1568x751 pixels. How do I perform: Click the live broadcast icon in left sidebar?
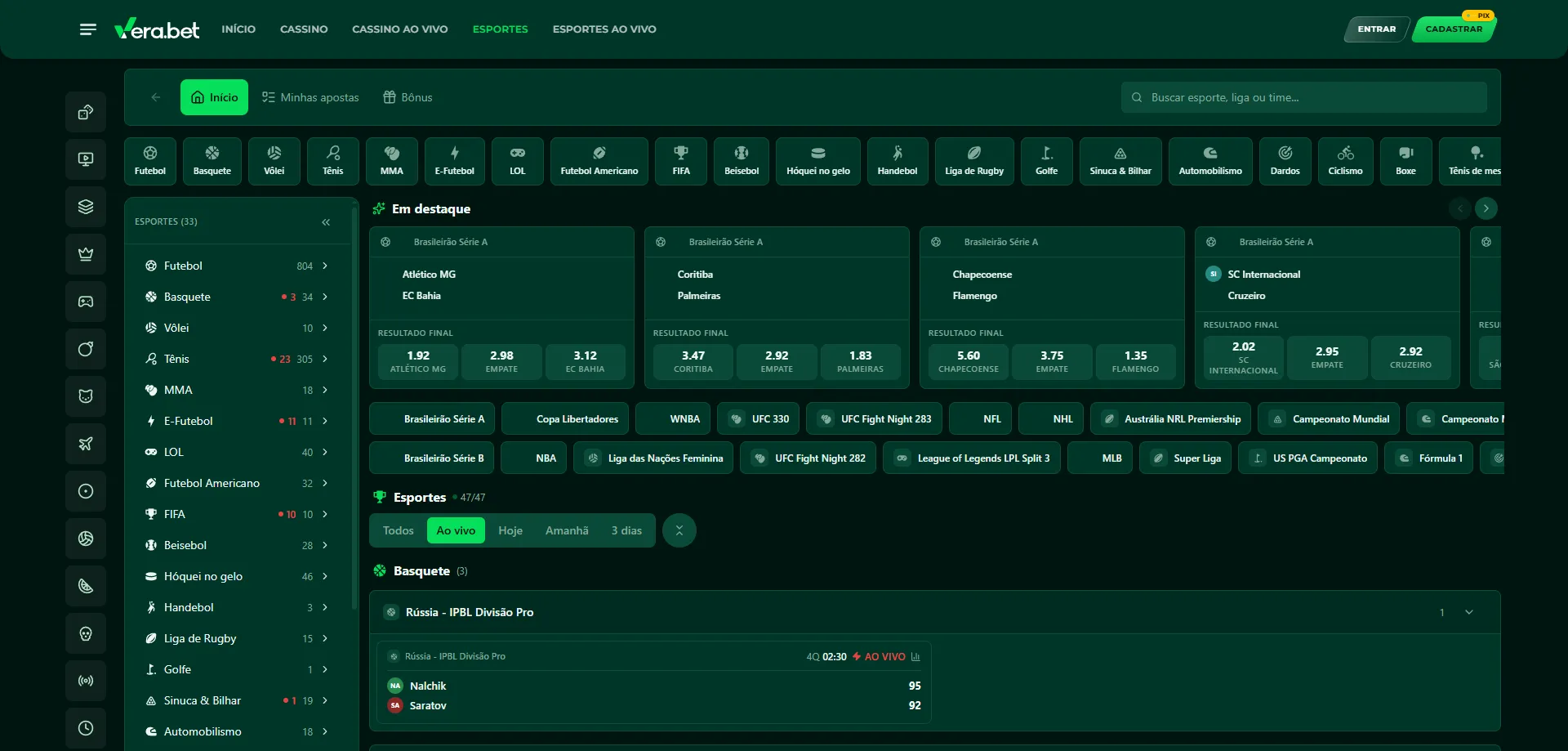(86, 681)
